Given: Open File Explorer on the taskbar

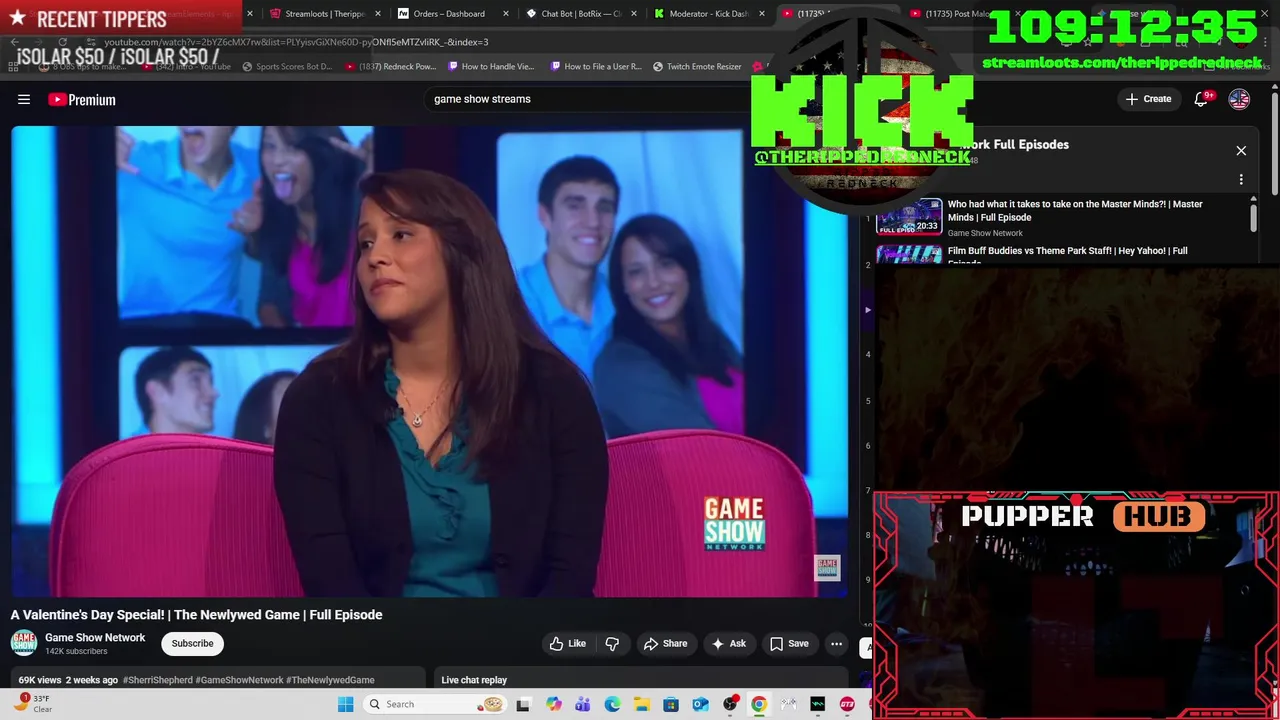Looking at the screenshot, I should pyautogui.click(x=642, y=704).
